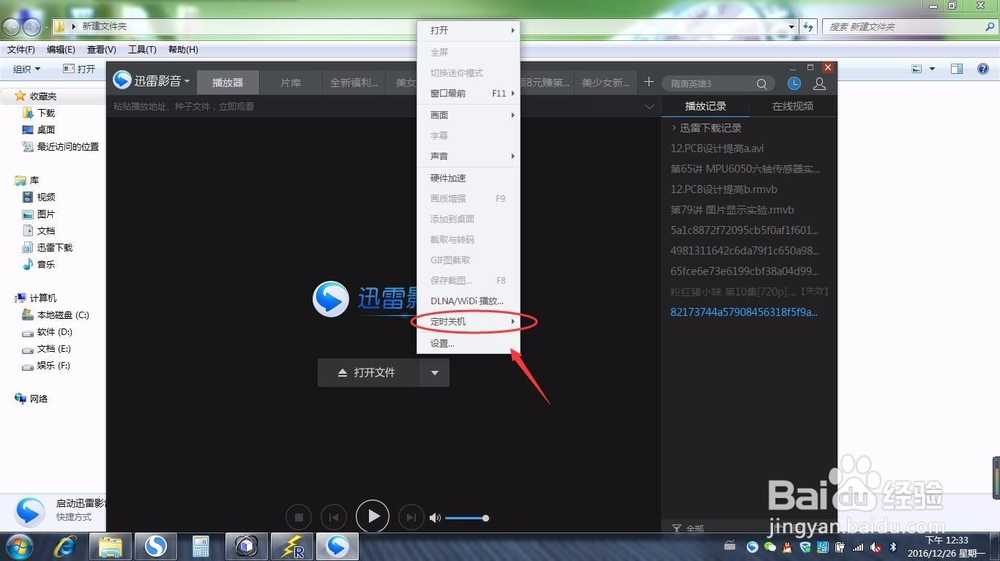Open 帮助(H) menu in Explorer window
The width and height of the screenshot is (1000, 561).
[183, 49]
